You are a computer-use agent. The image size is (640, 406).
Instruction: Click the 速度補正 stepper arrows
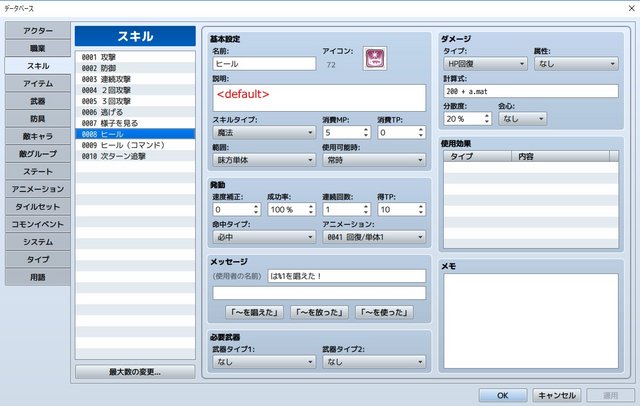pyautogui.click(x=256, y=209)
